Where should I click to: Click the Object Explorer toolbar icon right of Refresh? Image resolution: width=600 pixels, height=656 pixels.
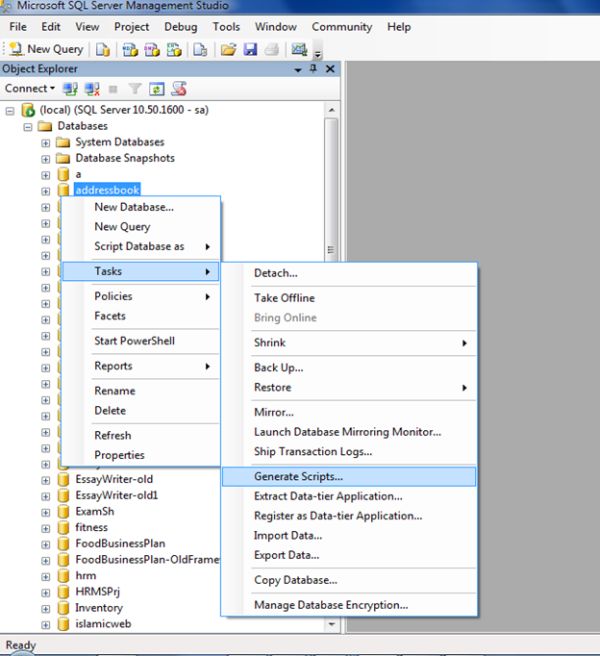pos(179,89)
